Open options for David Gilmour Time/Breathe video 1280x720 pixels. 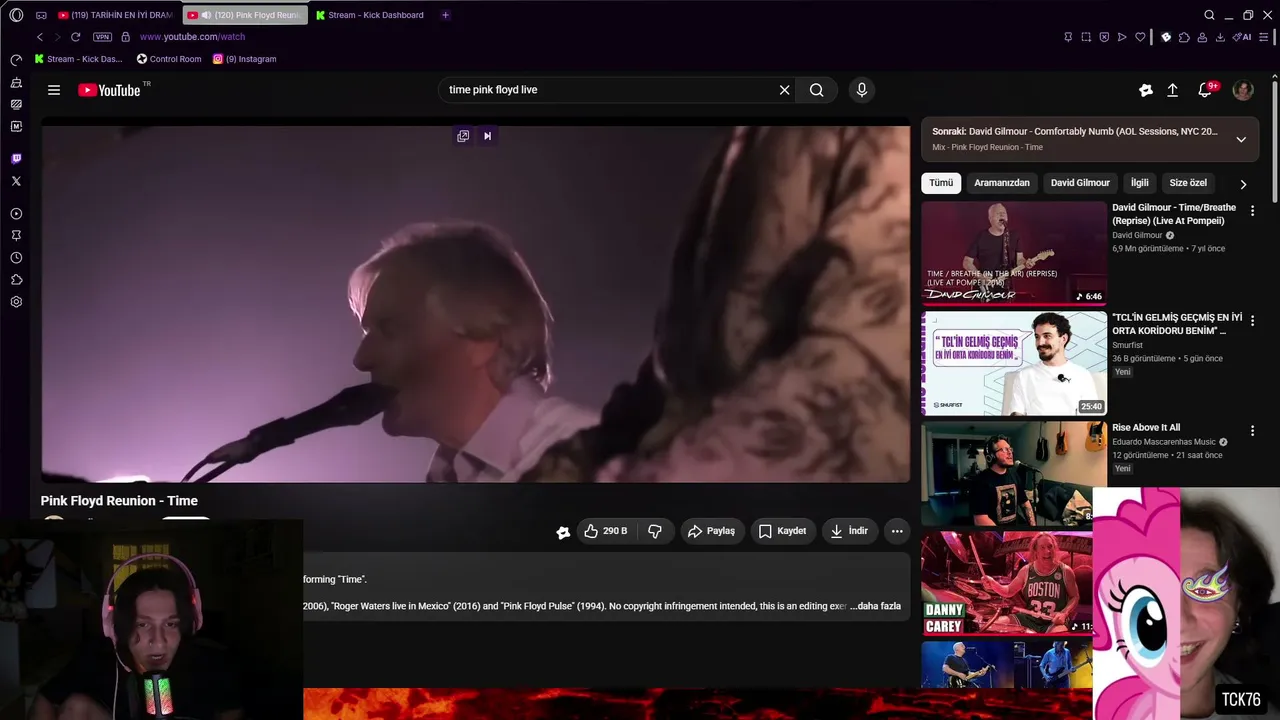click(1252, 211)
